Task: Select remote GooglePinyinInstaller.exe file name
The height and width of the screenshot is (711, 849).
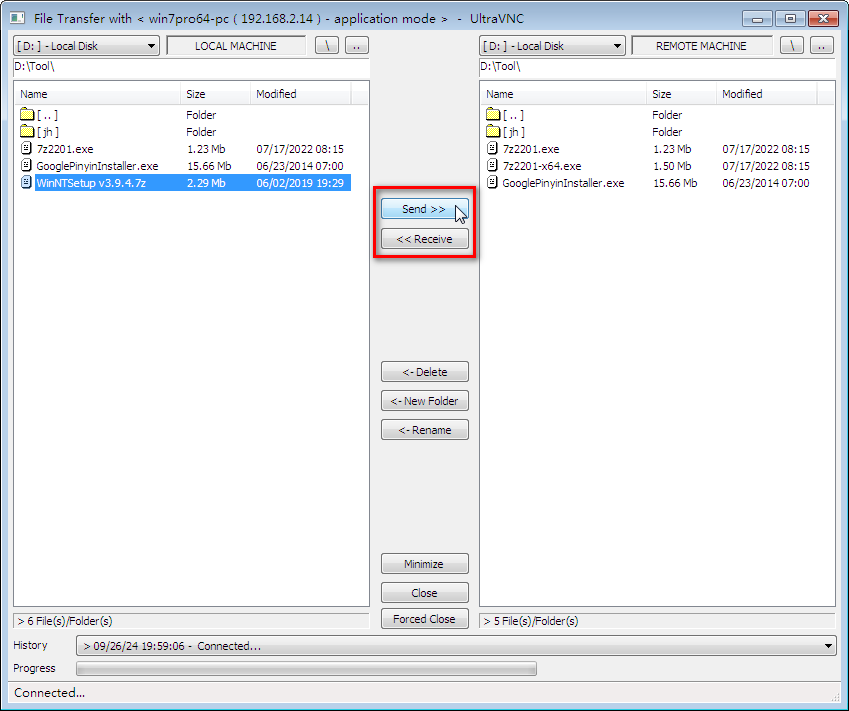Action: pyautogui.click(x=563, y=183)
